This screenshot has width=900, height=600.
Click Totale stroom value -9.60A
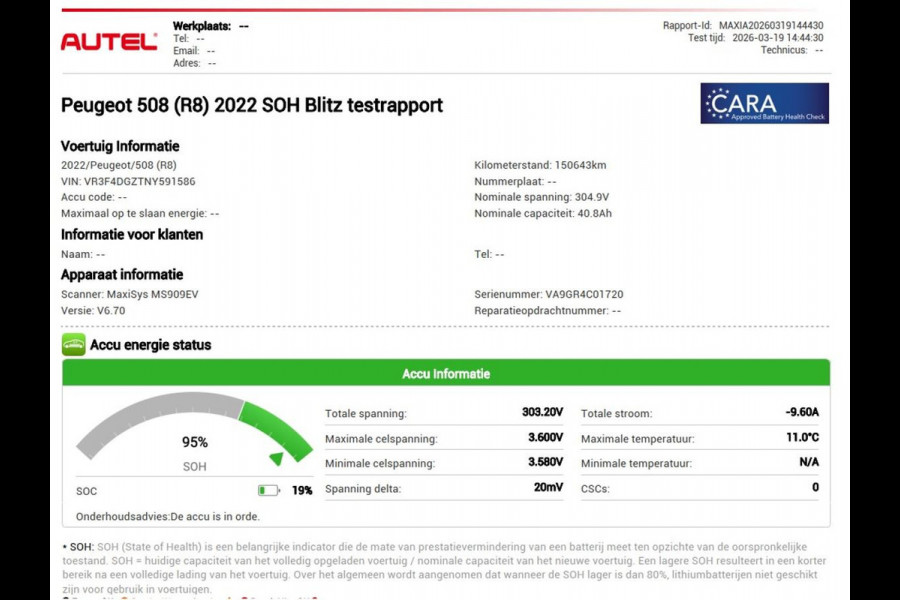tap(802, 412)
